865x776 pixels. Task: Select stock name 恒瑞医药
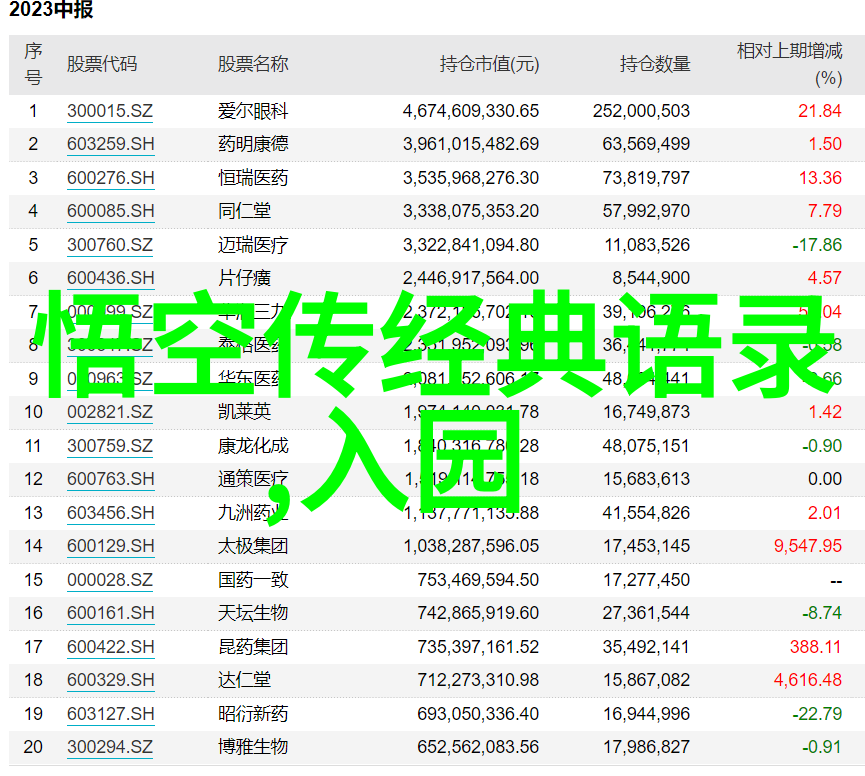coord(253,178)
